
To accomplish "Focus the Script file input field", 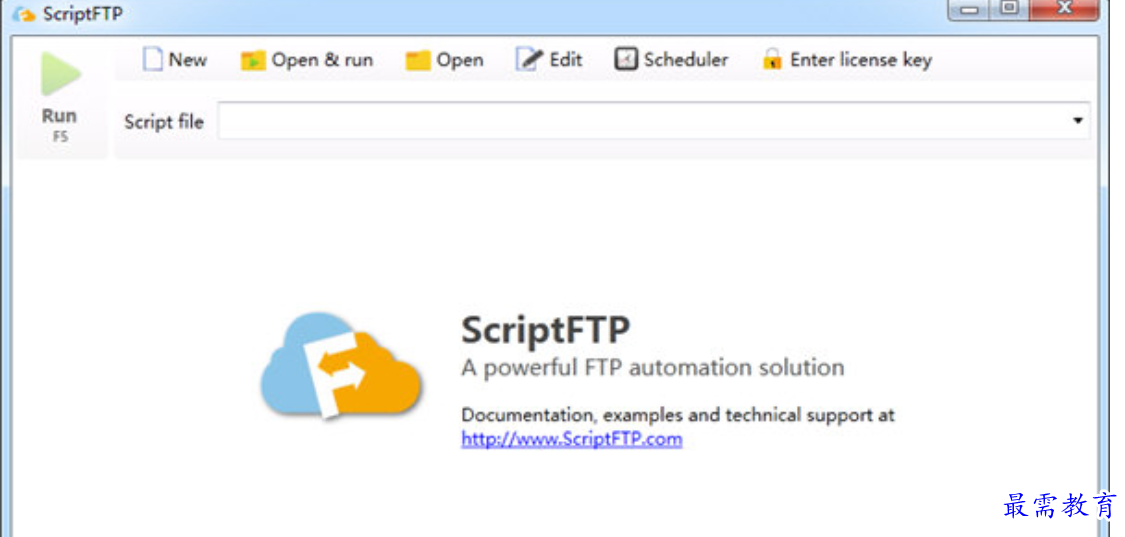I will [x=654, y=121].
